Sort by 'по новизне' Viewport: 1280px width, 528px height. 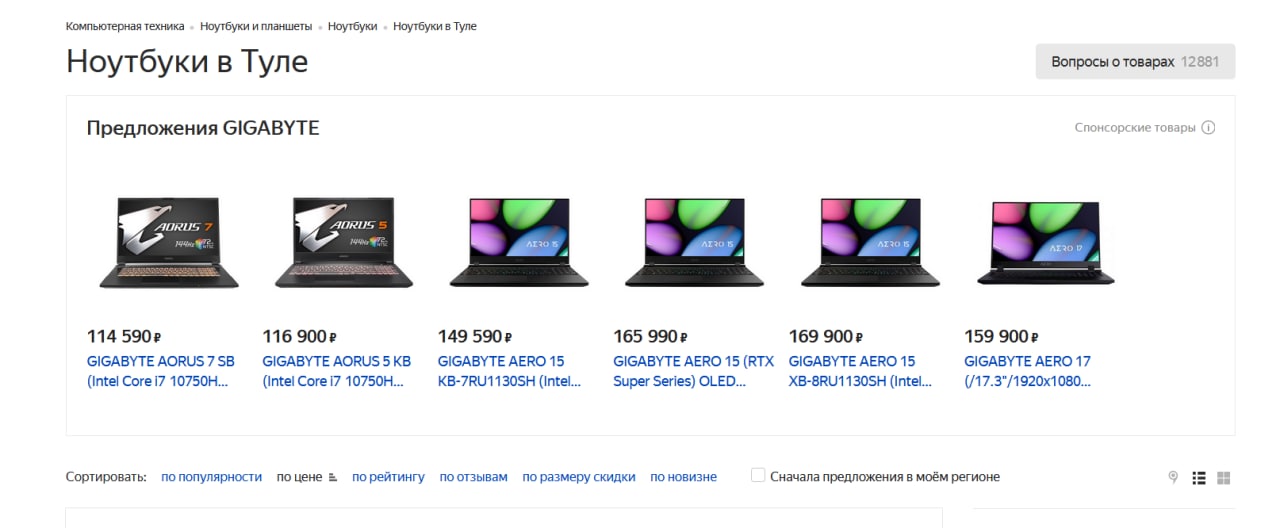pos(683,477)
